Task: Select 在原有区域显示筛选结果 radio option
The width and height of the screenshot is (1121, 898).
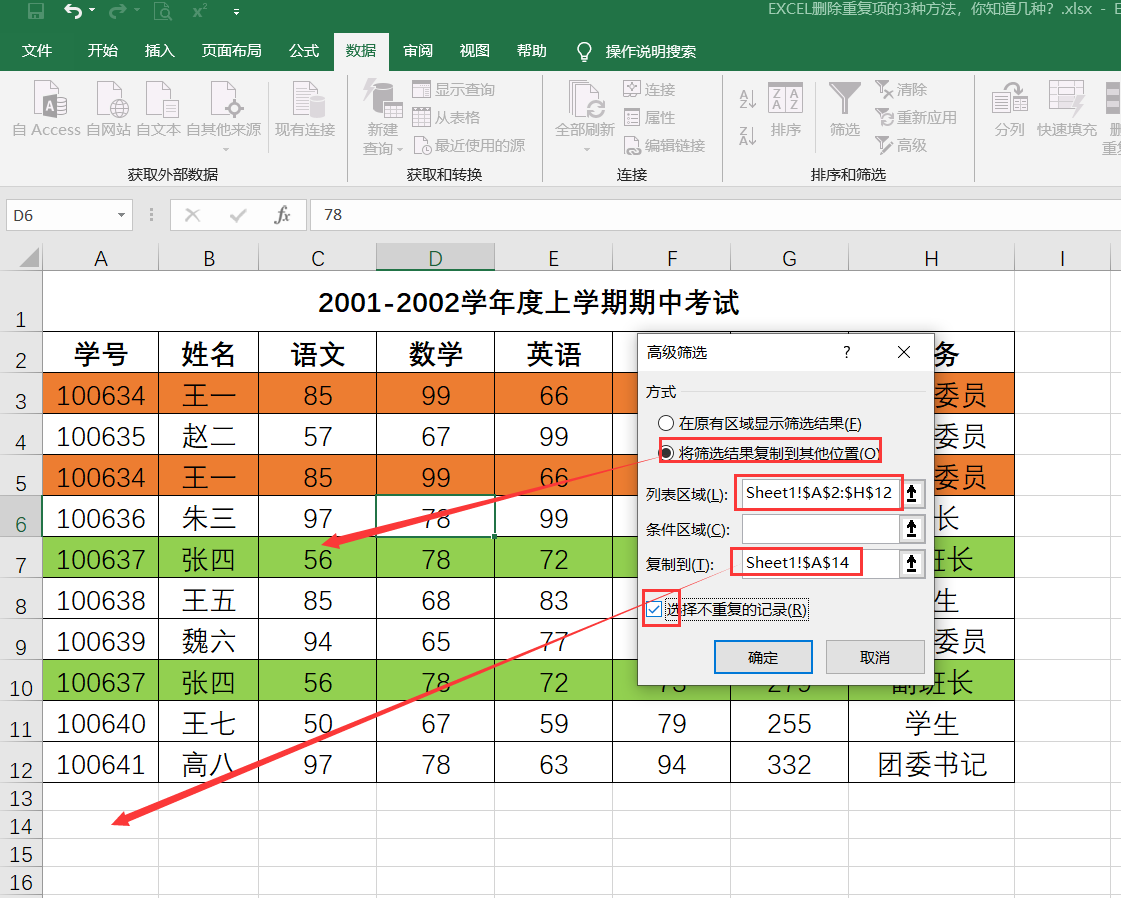Action: click(x=666, y=423)
